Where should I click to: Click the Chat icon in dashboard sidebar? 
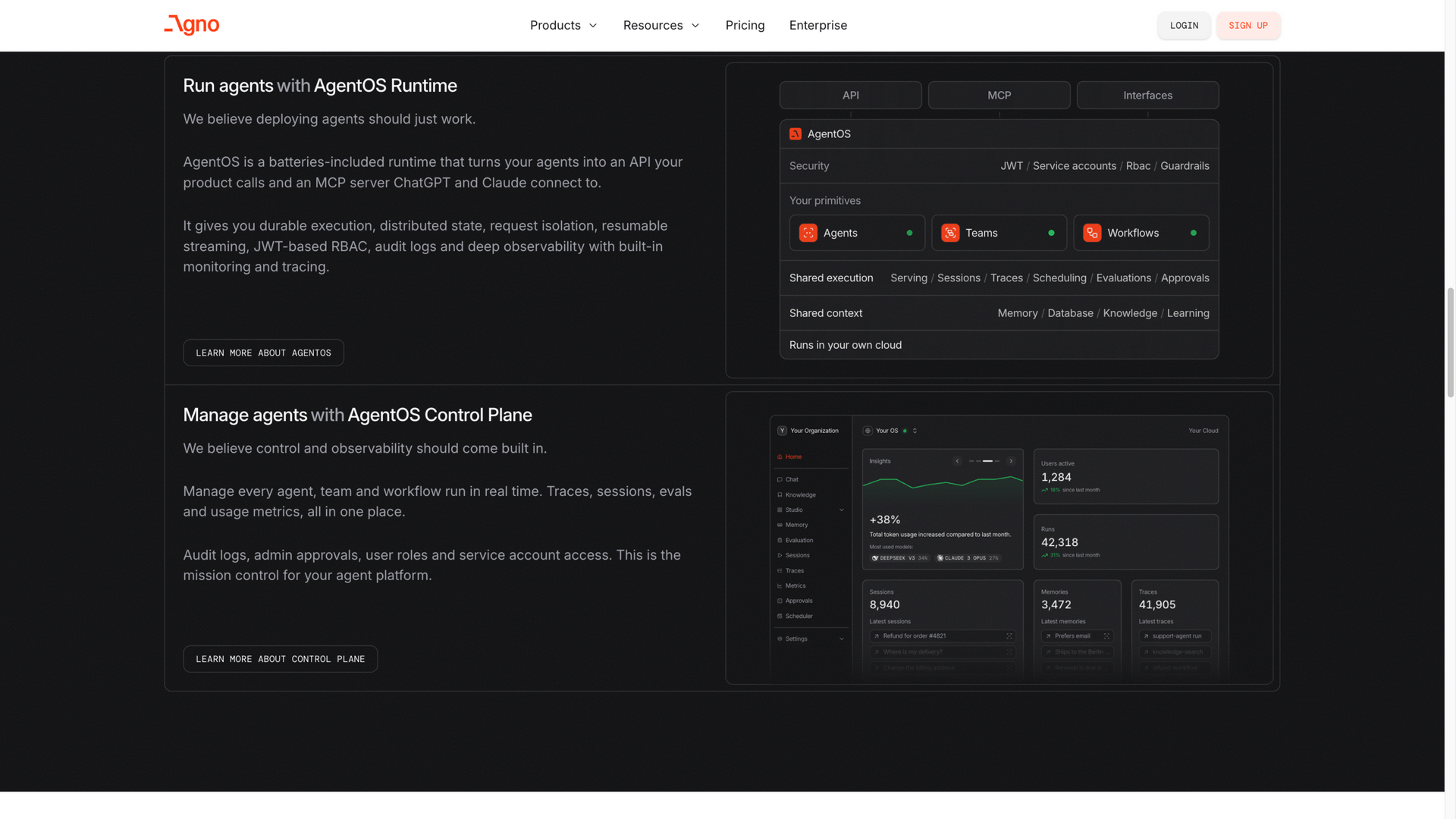(x=780, y=479)
